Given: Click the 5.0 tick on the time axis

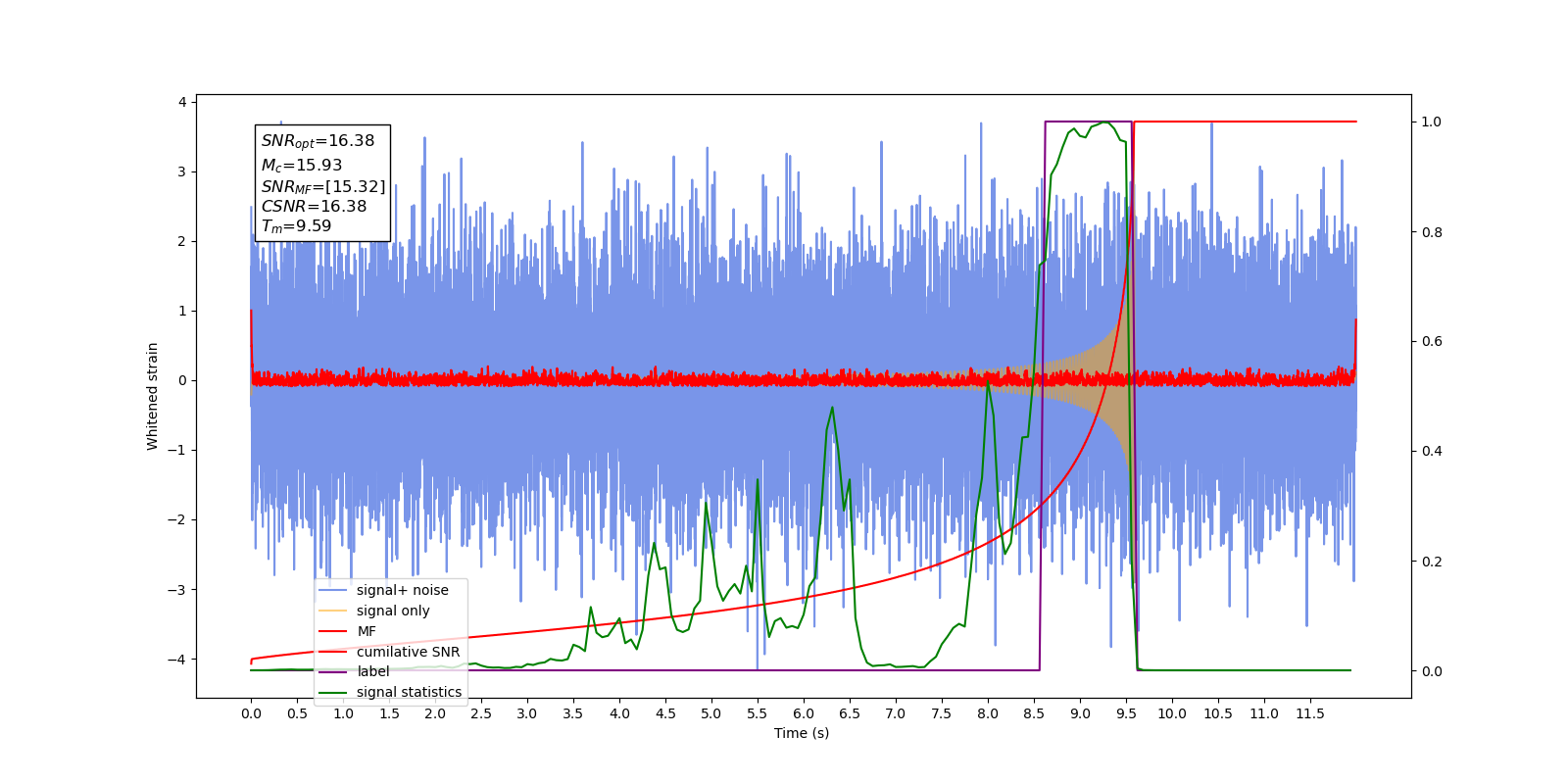Looking at the screenshot, I should click(x=711, y=713).
